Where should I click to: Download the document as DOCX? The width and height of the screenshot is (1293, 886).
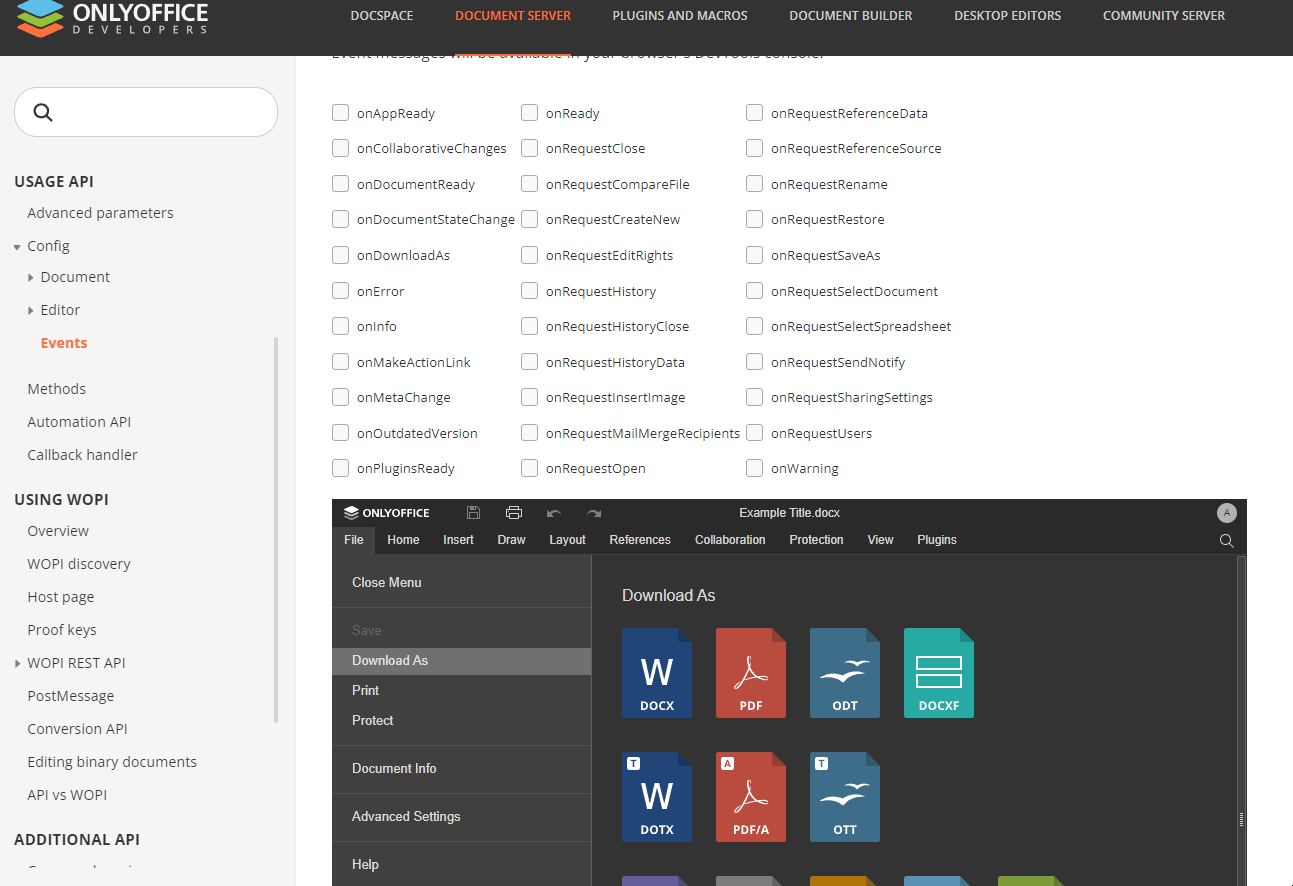point(657,673)
